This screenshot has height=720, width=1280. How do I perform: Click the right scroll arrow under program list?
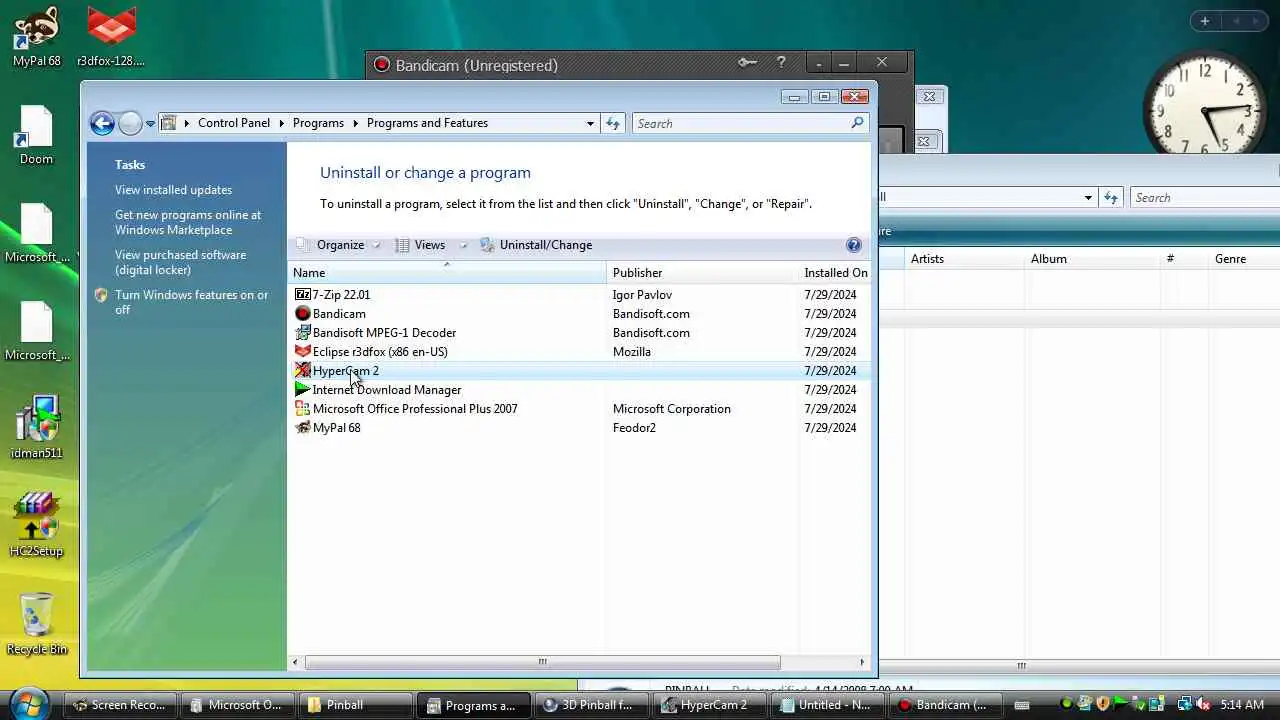862,662
